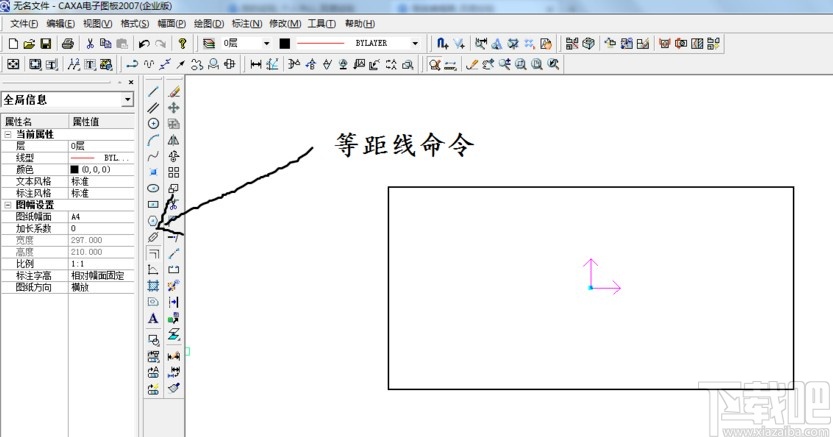The width and height of the screenshot is (833, 437).
Task: Open the 文件(F) menu
Action: pyautogui.click(x=24, y=24)
